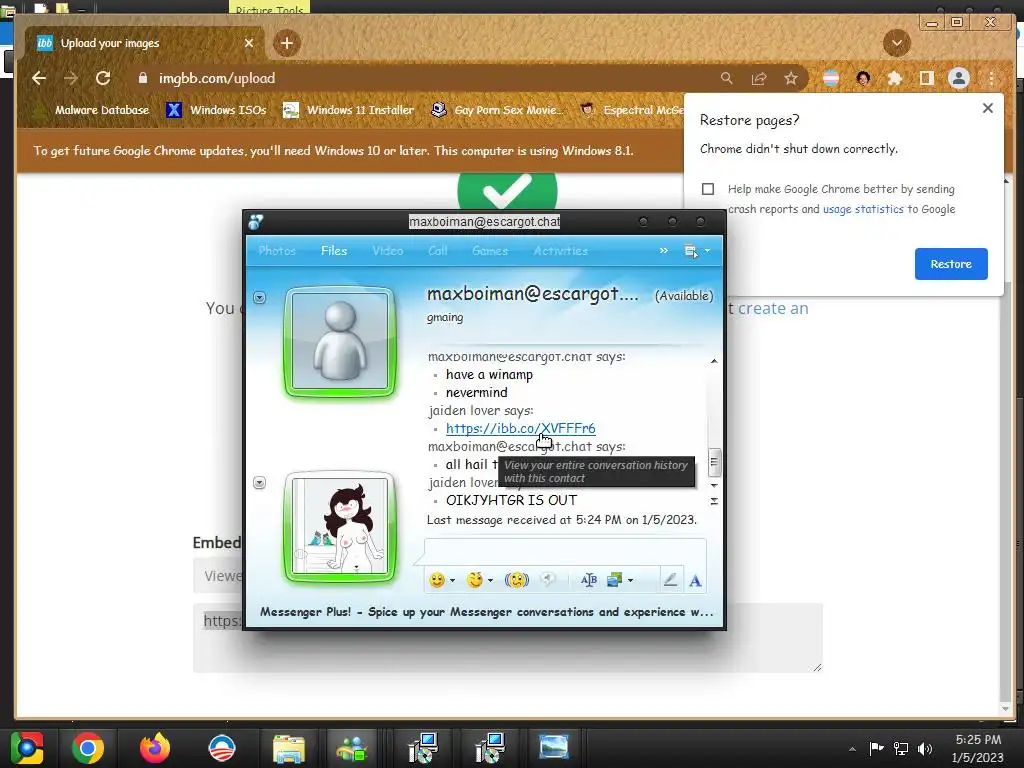
Task: Click Messenger Plus promotional banner text
Action: pos(487,612)
